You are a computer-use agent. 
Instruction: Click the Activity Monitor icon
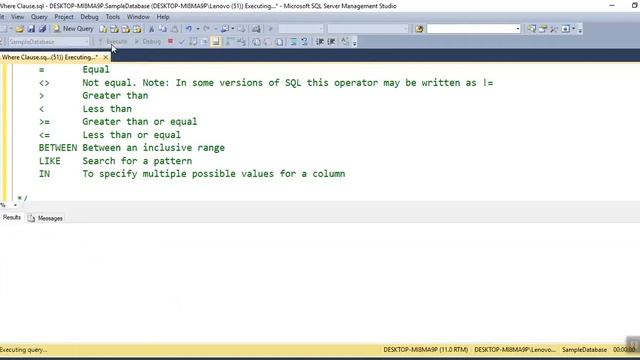coord(256,29)
